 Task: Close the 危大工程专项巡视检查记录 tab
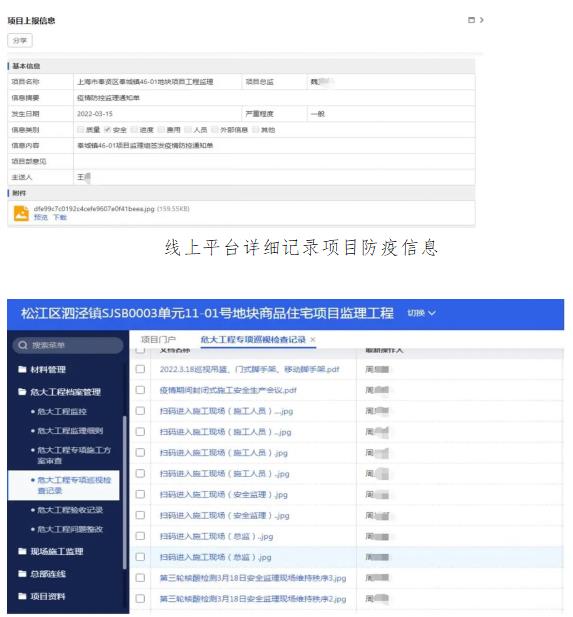point(312,340)
